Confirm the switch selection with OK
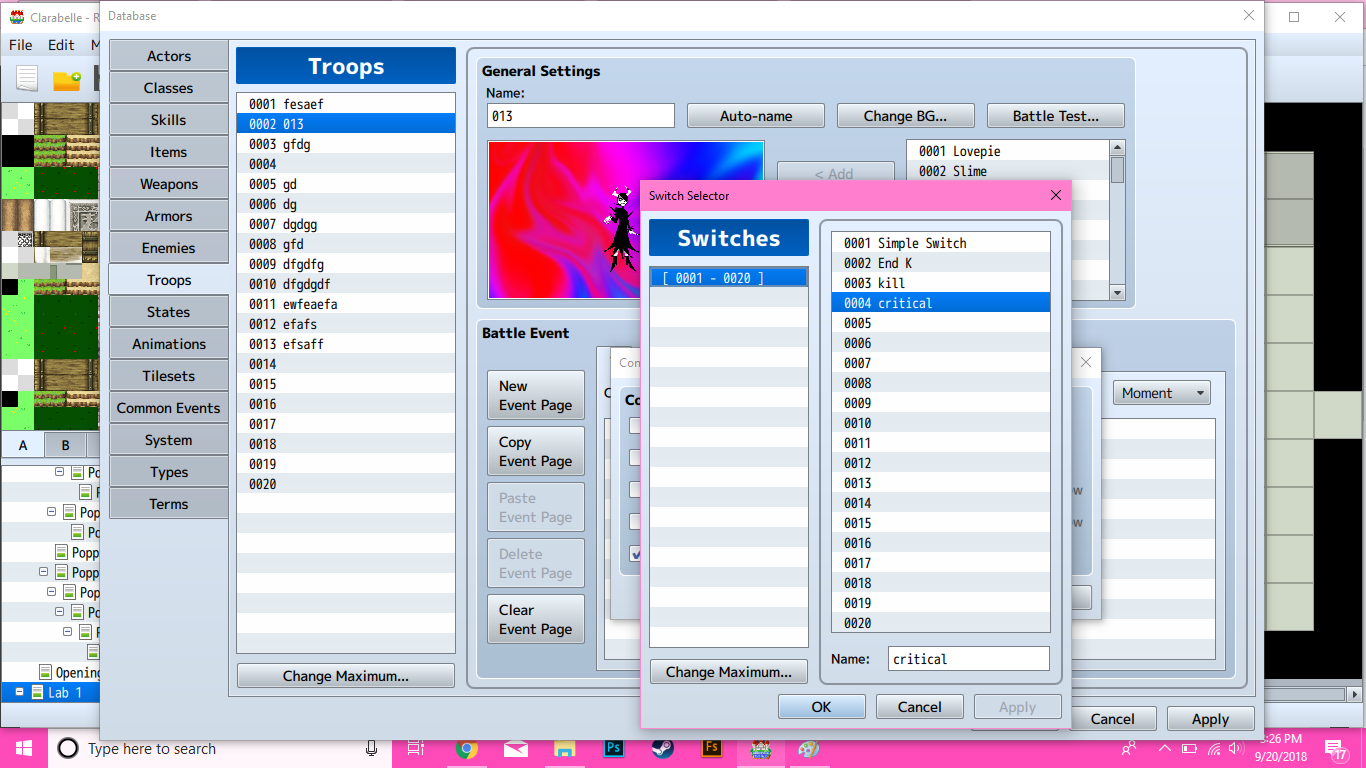Image resolution: width=1366 pixels, height=768 pixels. (821, 707)
